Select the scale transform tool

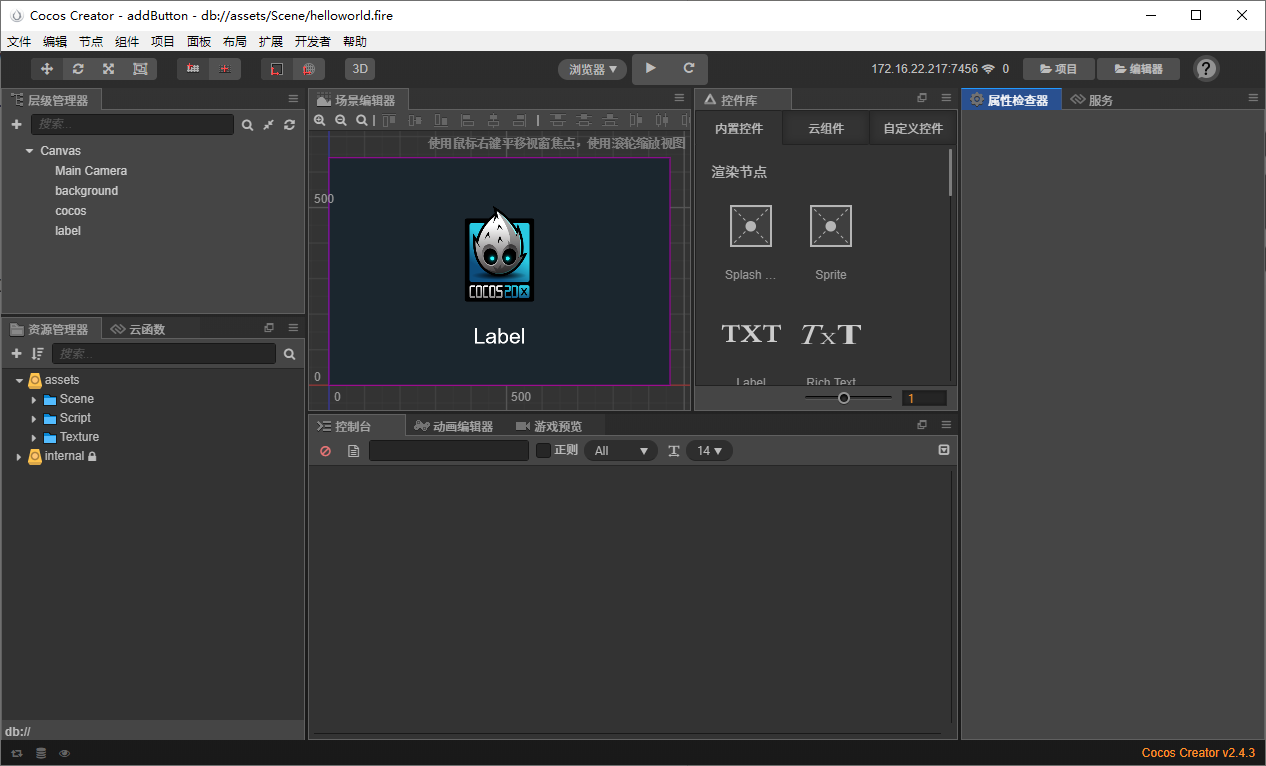click(108, 69)
